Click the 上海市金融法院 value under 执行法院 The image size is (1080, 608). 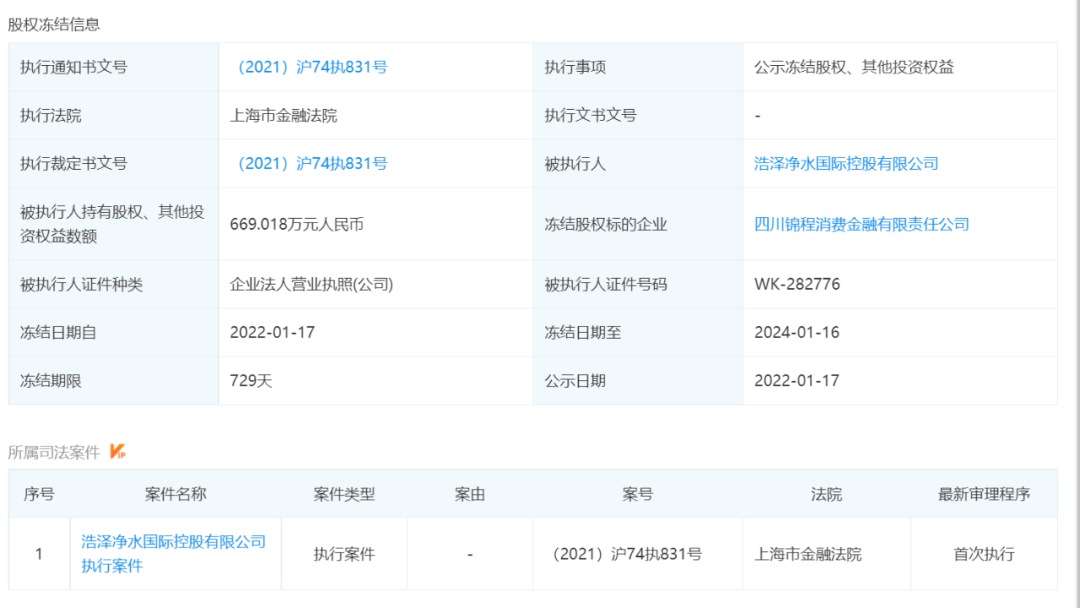coord(283,115)
